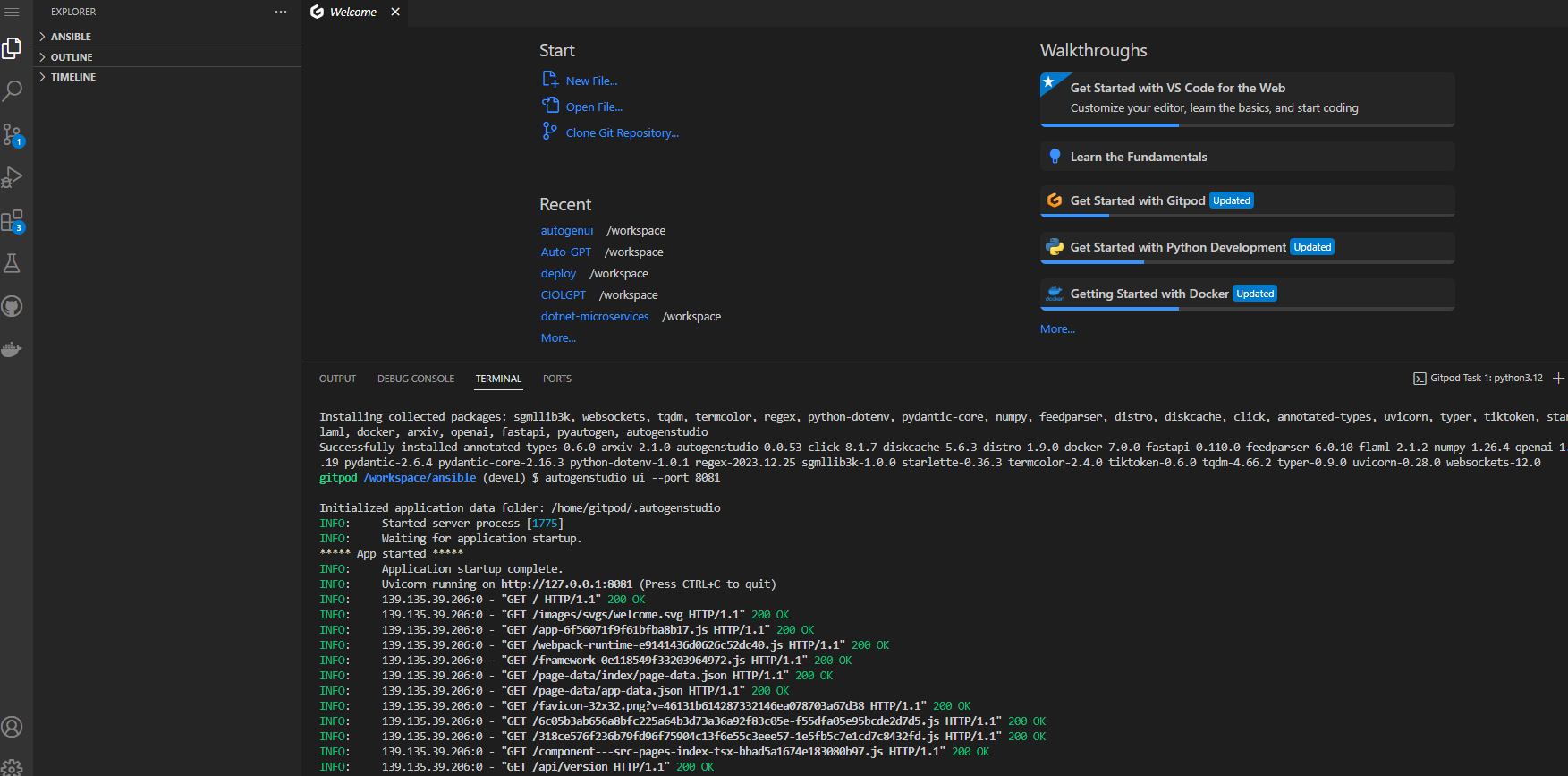Screen dimensions: 1568x776
Task: Click the Docker walkthrough whale icon
Action: click(1055, 294)
